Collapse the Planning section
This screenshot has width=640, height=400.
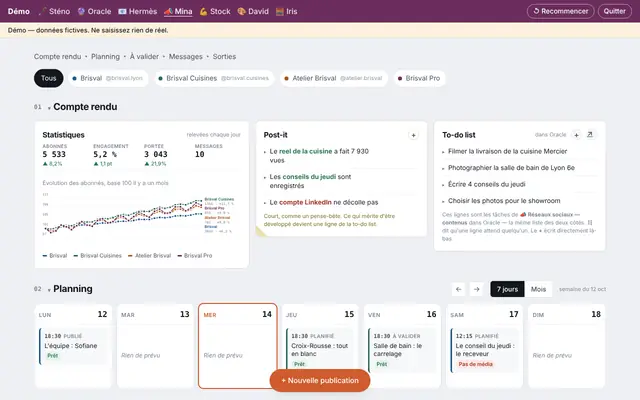pyautogui.click(x=49, y=290)
